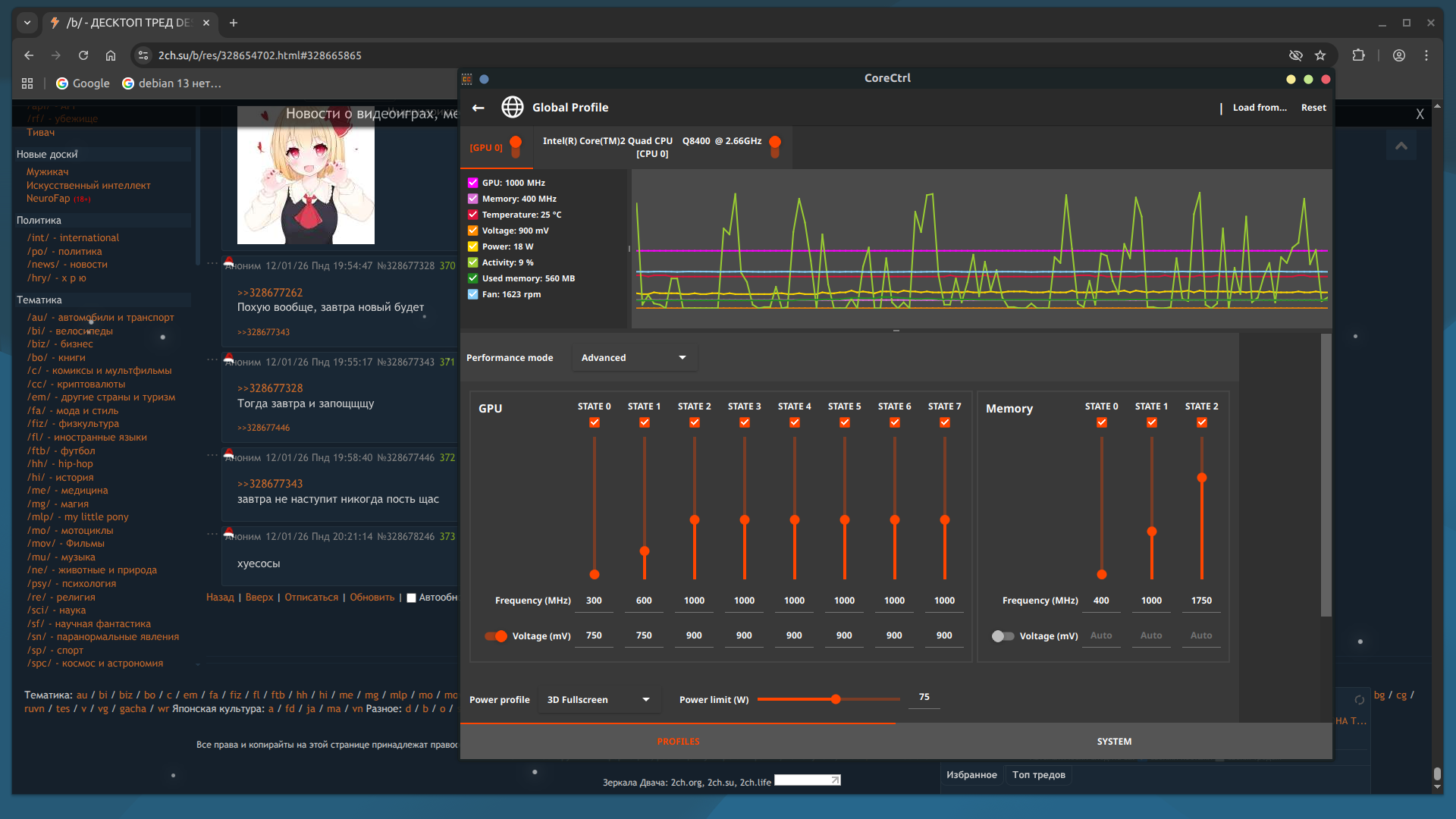Open the Power profile 3D Fullscreen dropdown
1456x819 pixels.
click(x=598, y=700)
